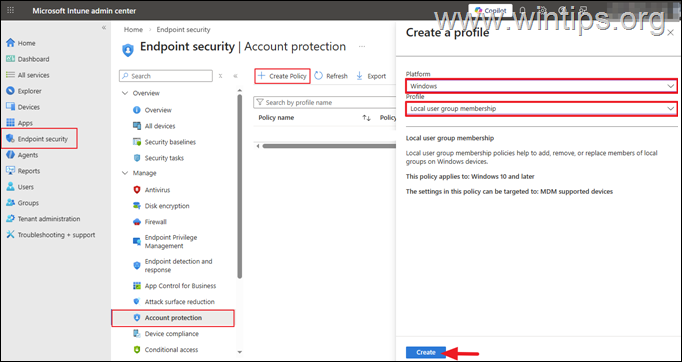Viewport: 682px width, 362px height.
Task: Click the submenu vertical scrollbar
Action: tap(239, 186)
